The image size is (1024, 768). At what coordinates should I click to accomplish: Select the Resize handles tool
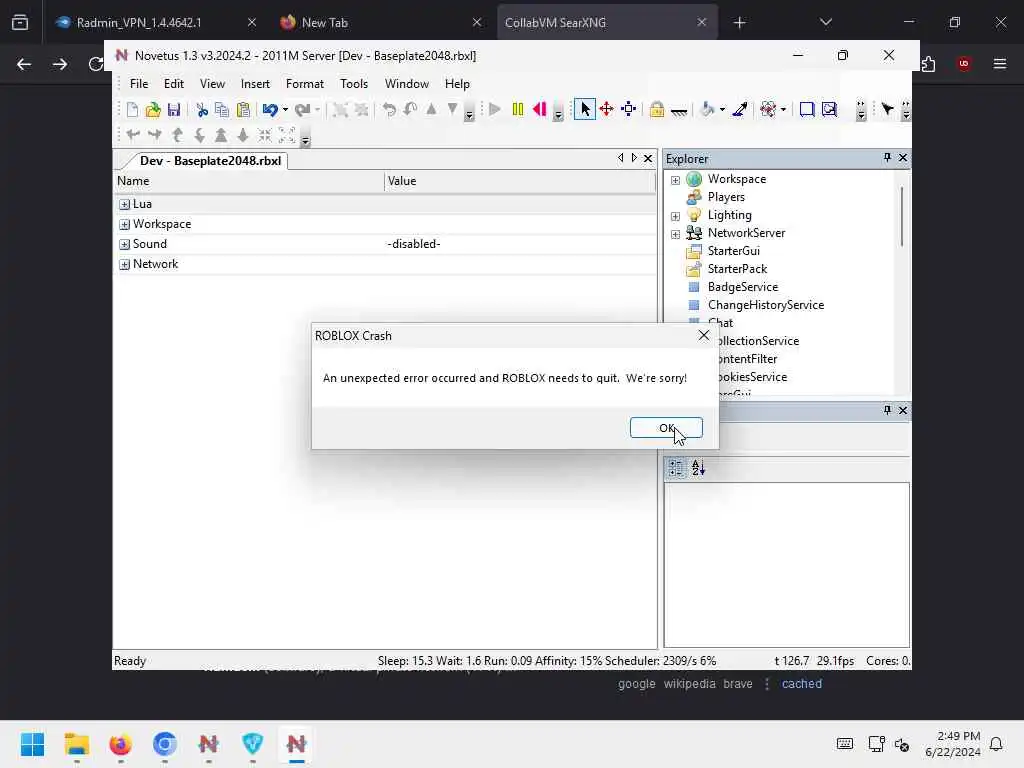coord(629,109)
